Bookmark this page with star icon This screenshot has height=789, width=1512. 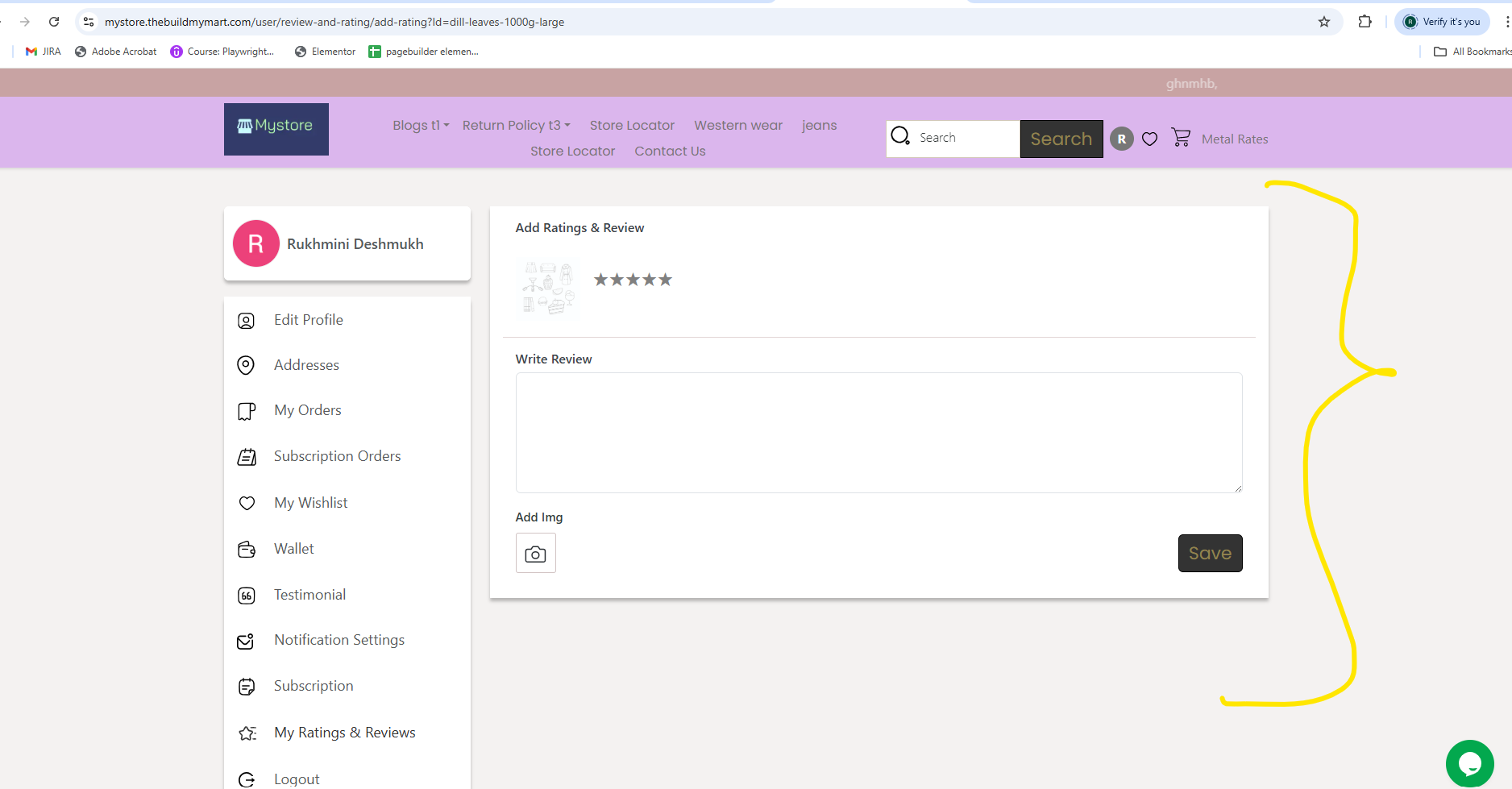(1324, 22)
